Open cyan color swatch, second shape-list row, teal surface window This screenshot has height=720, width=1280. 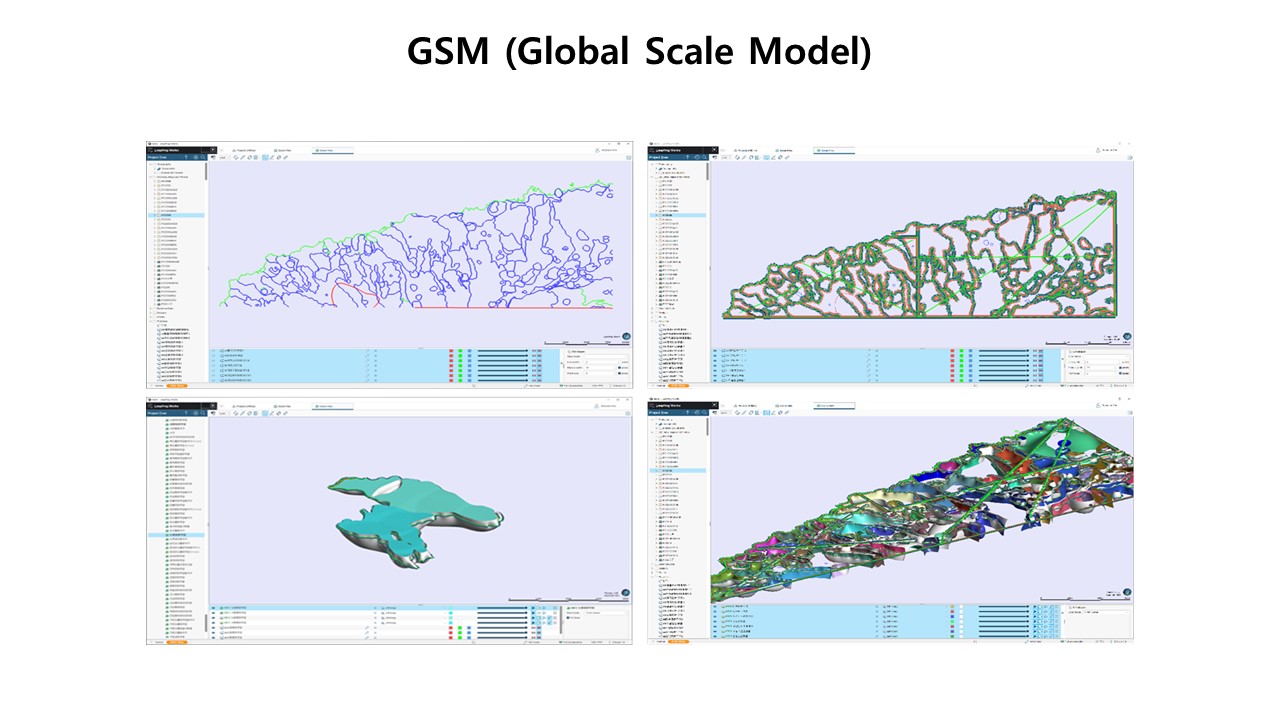451,613
